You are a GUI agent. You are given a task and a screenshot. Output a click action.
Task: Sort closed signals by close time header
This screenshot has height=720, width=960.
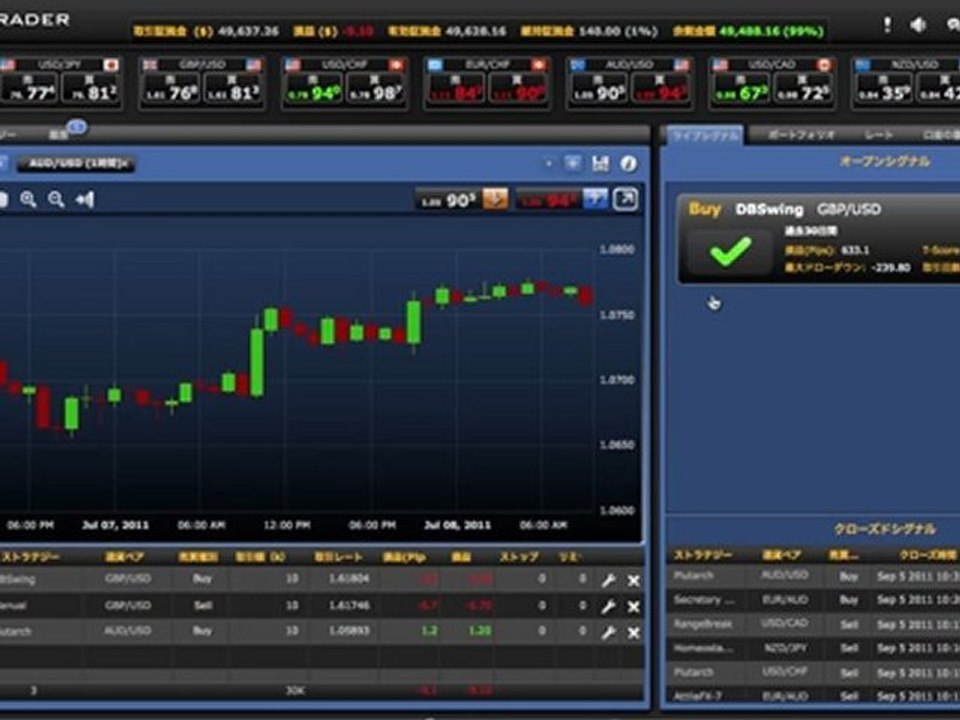pos(928,555)
